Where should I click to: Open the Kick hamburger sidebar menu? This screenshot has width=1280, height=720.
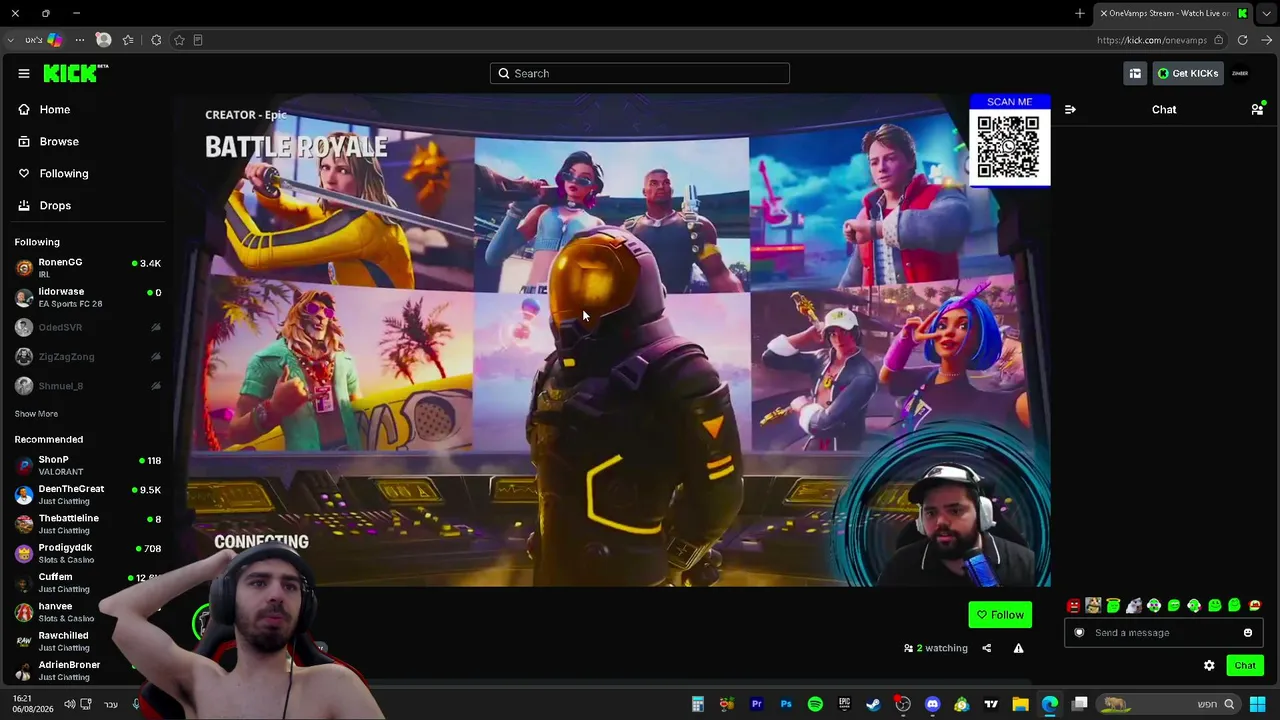[x=24, y=73]
